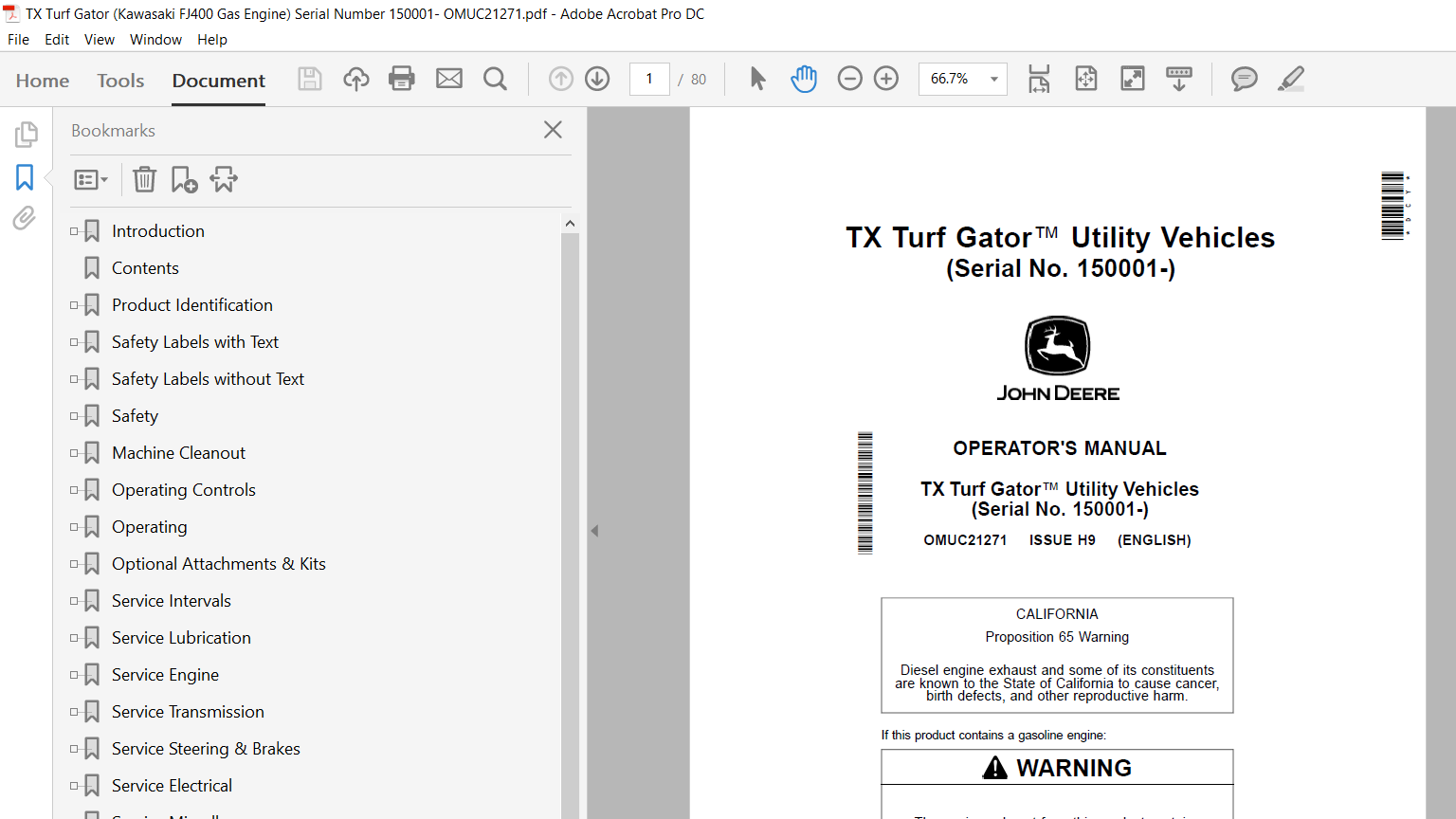Jump to the Safety bookmark
Screen dimensions: 1456x819
[x=135, y=416]
